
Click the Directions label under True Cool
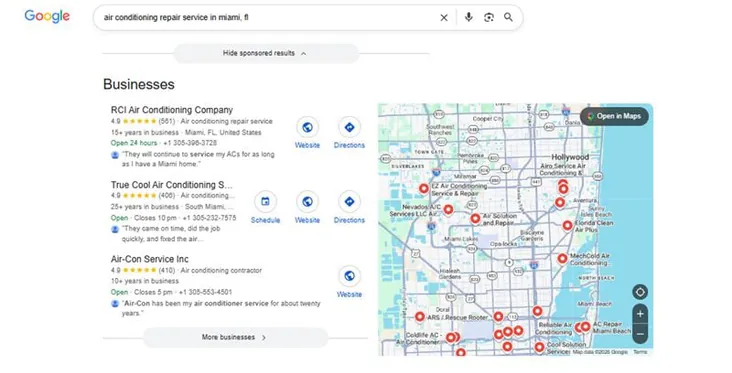pos(349,220)
